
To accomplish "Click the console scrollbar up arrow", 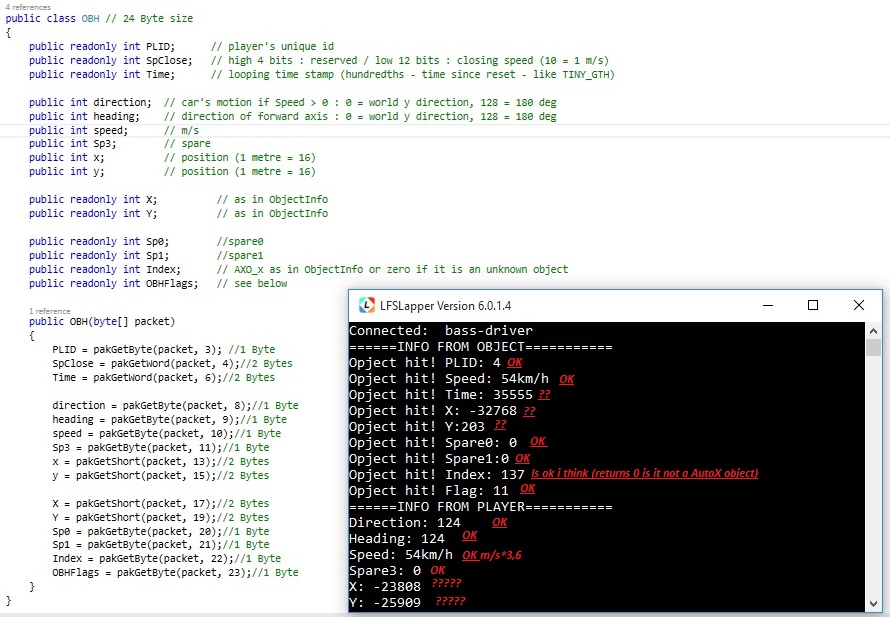I will (x=874, y=331).
